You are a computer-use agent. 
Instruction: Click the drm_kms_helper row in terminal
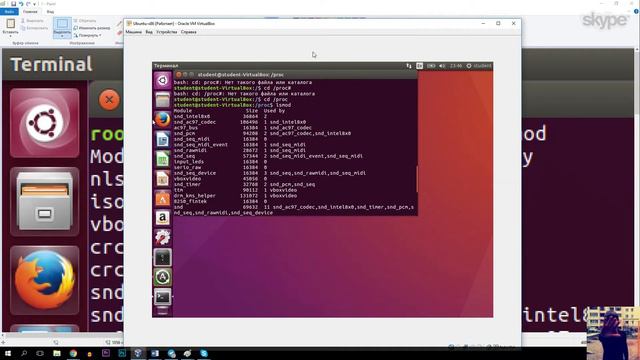tap(236, 196)
